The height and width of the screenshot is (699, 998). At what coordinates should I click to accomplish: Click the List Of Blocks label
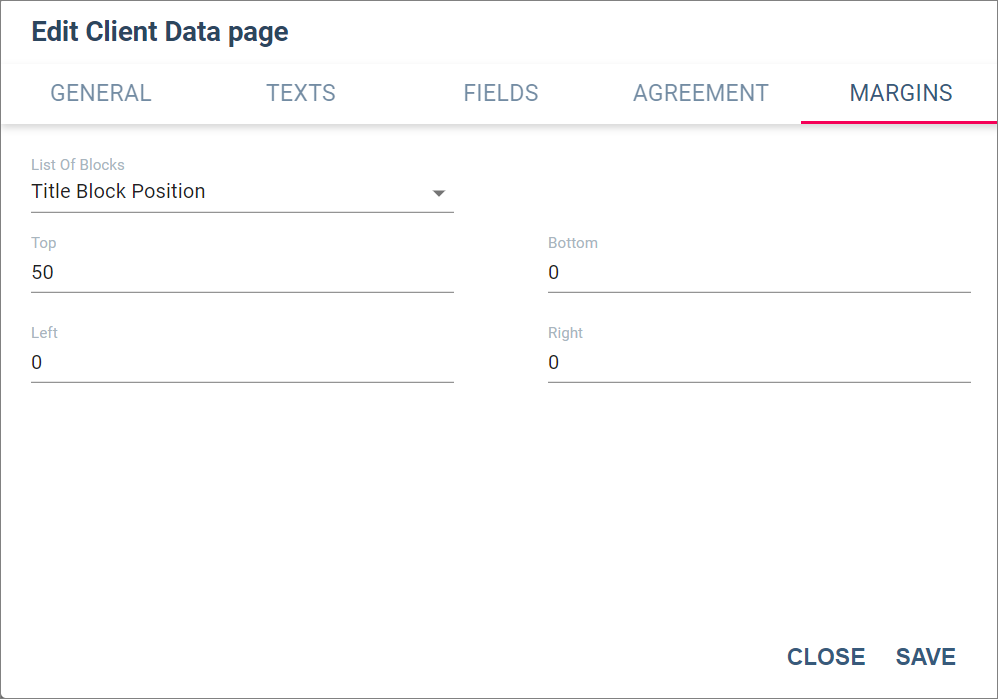(78, 165)
